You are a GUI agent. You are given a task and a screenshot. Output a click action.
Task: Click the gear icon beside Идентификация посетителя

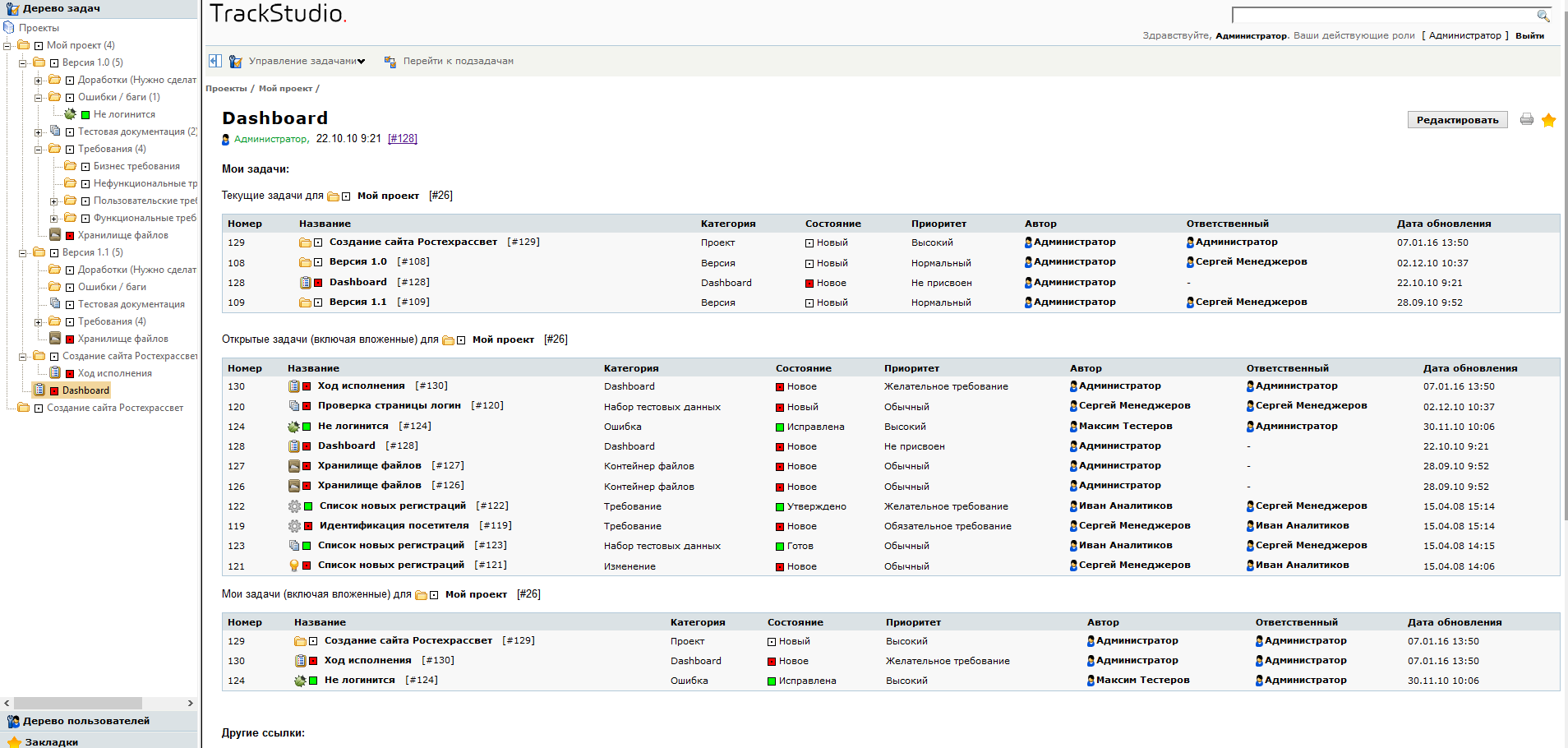294,526
